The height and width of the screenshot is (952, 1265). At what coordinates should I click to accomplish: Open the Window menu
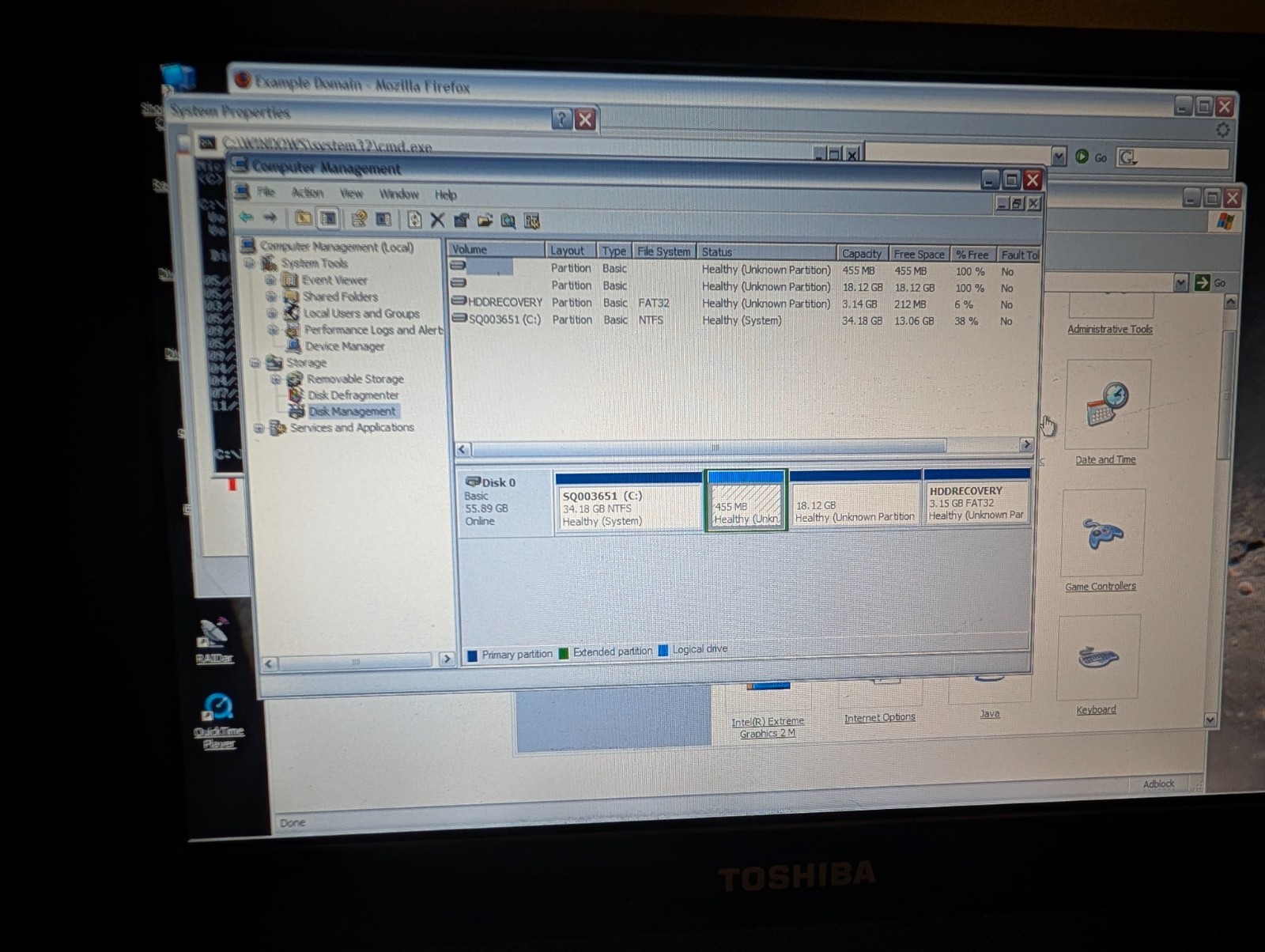coord(399,195)
